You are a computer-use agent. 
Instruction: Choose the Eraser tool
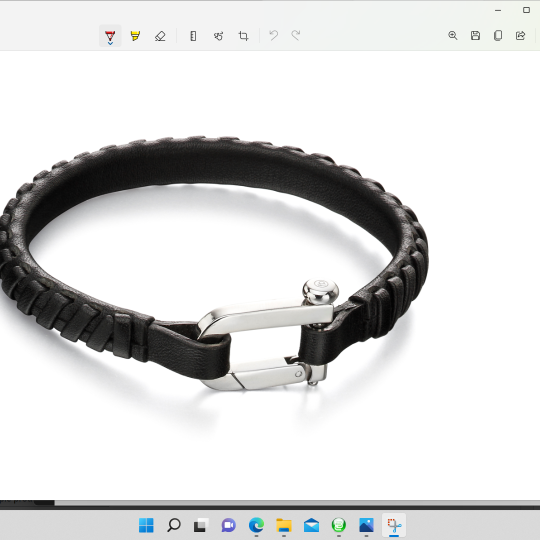[x=160, y=35]
